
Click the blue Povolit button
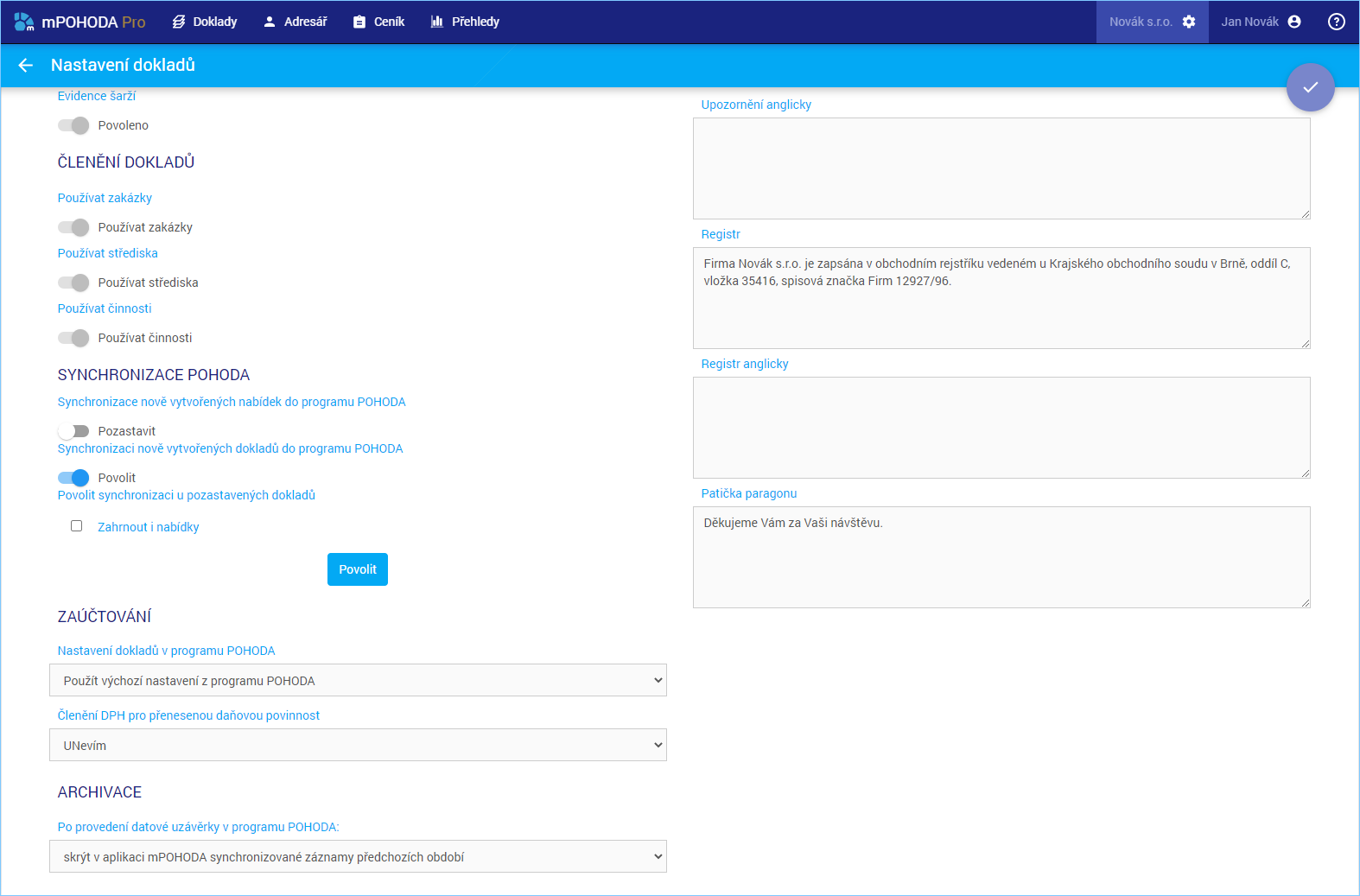pyautogui.click(x=358, y=569)
